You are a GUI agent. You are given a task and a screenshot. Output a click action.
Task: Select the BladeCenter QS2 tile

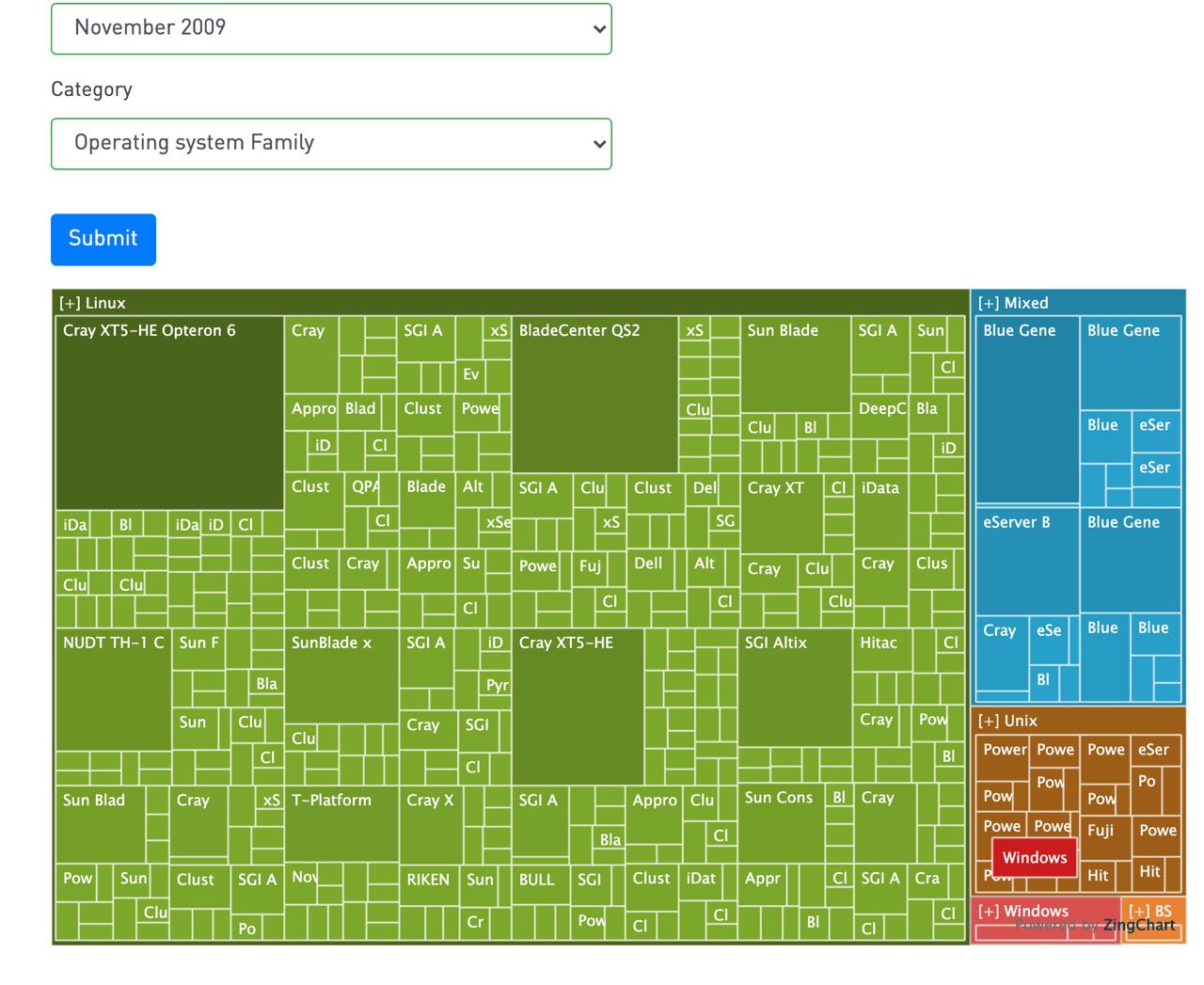coord(594,395)
